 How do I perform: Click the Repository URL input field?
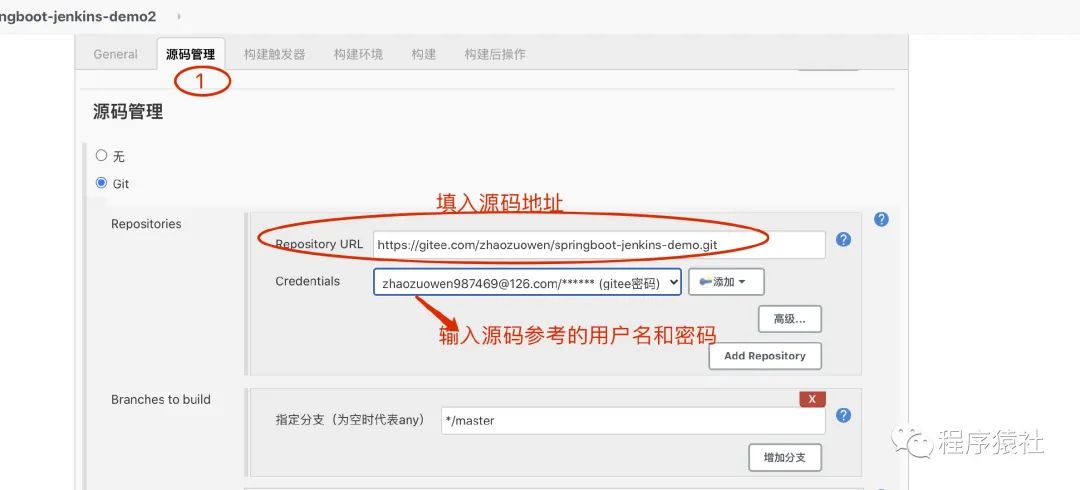coord(599,244)
